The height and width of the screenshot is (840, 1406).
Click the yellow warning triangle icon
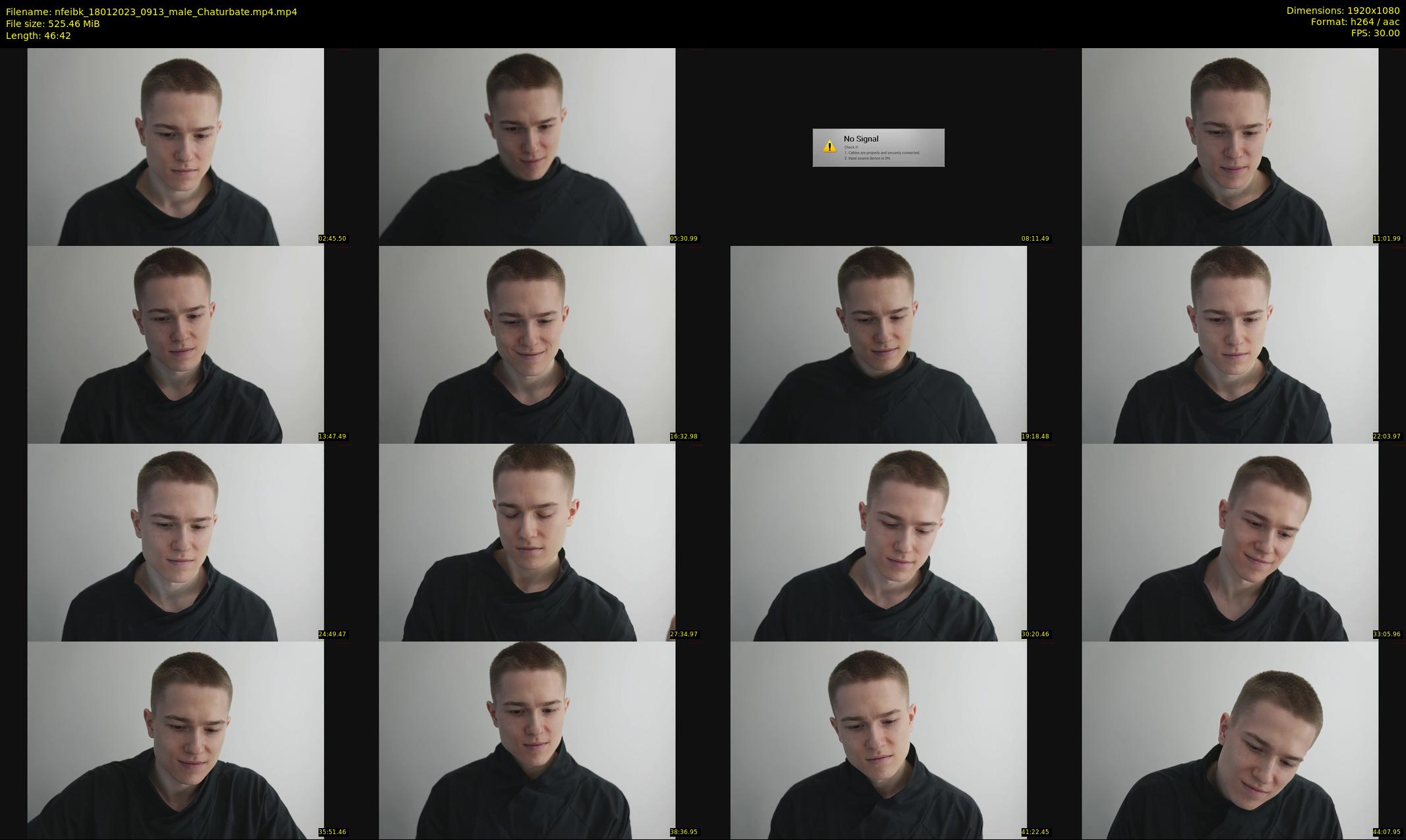click(830, 146)
